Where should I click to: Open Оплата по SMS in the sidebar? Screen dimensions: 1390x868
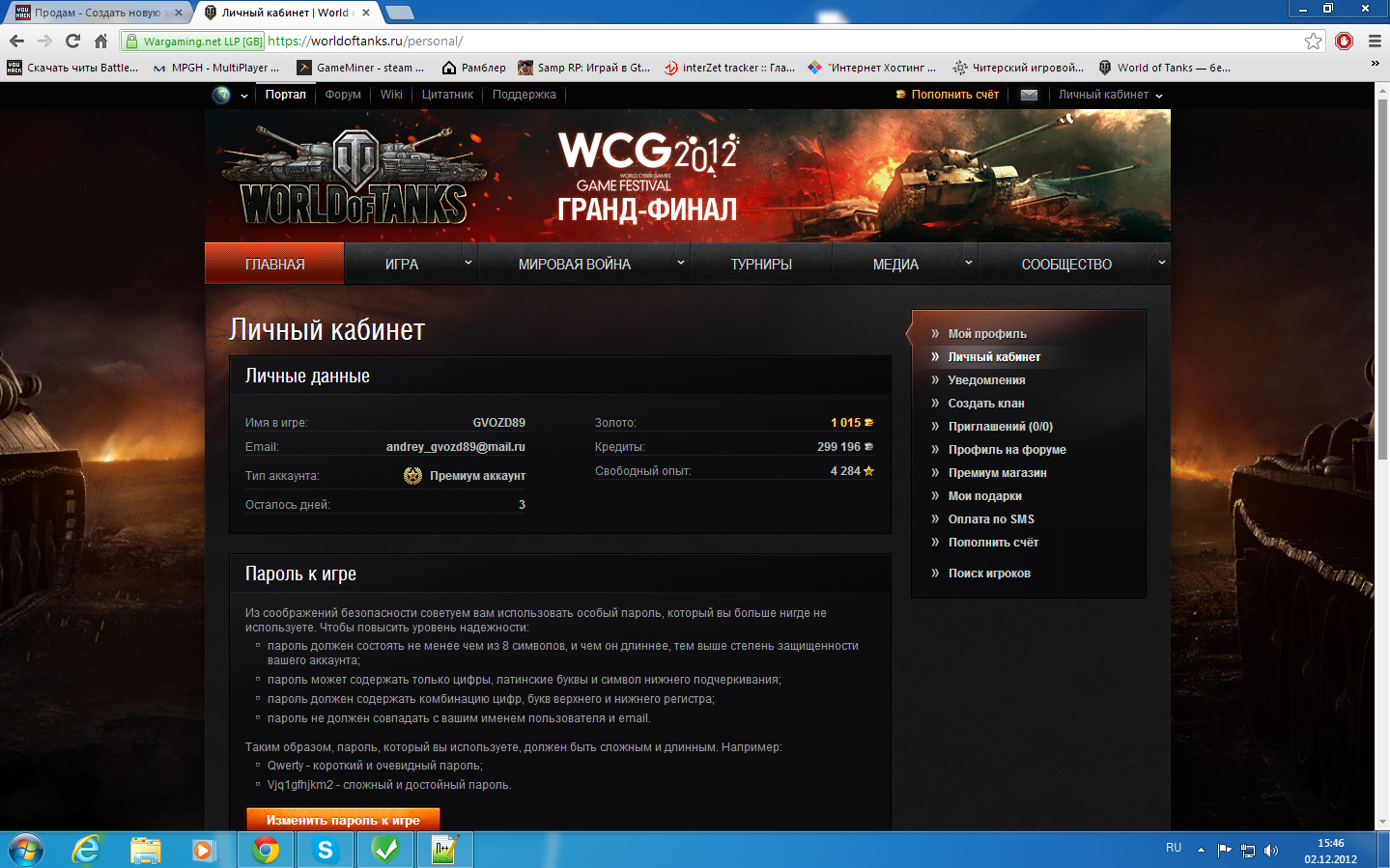coord(991,519)
